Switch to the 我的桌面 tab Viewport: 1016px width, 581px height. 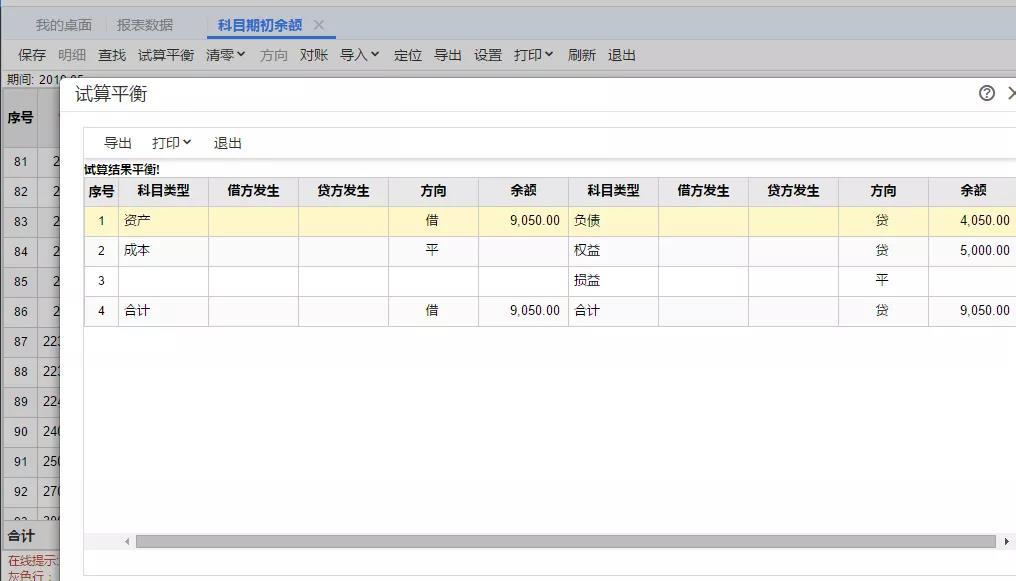tap(64, 25)
